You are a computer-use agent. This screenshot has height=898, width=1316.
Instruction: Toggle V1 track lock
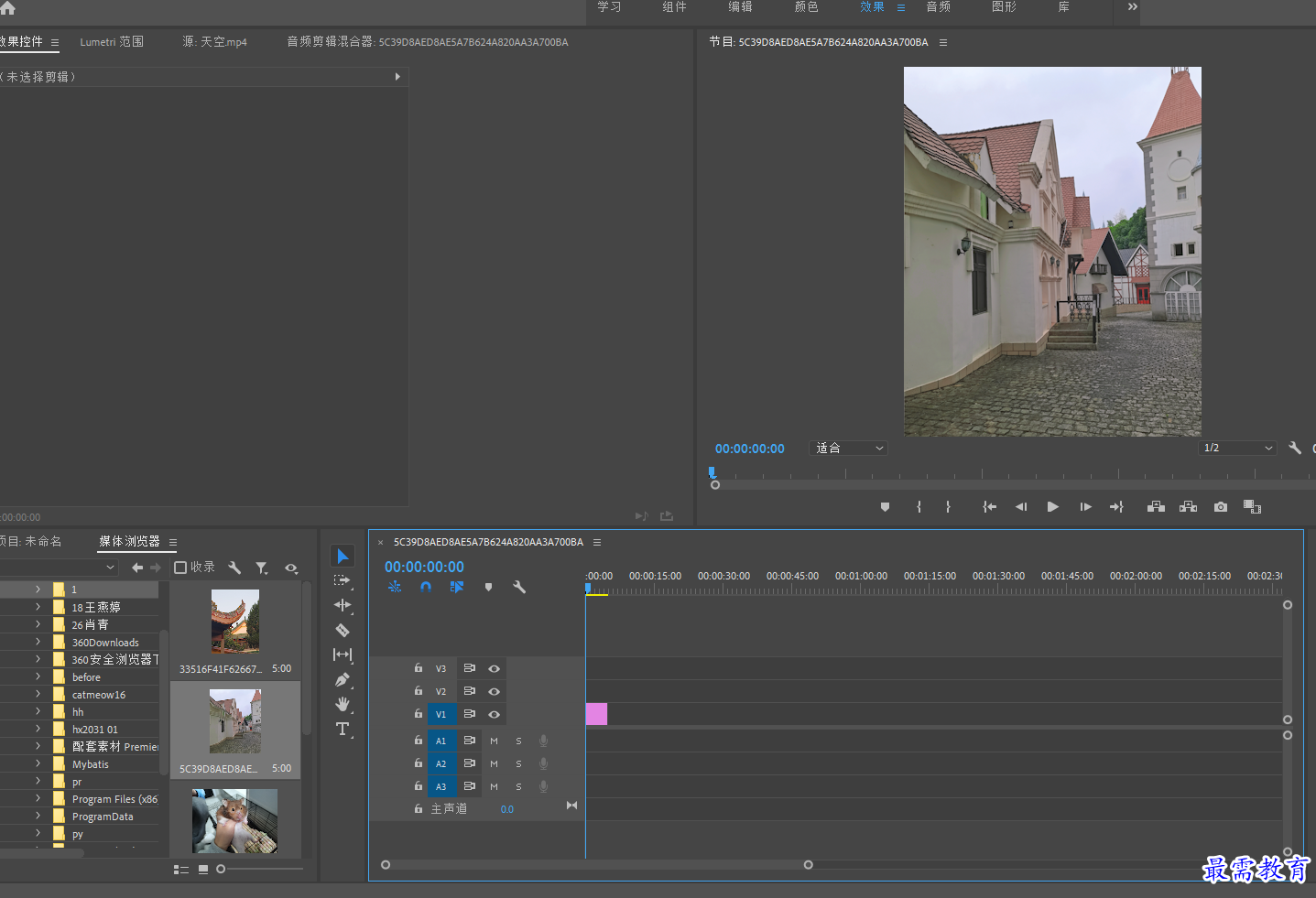[419, 714]
